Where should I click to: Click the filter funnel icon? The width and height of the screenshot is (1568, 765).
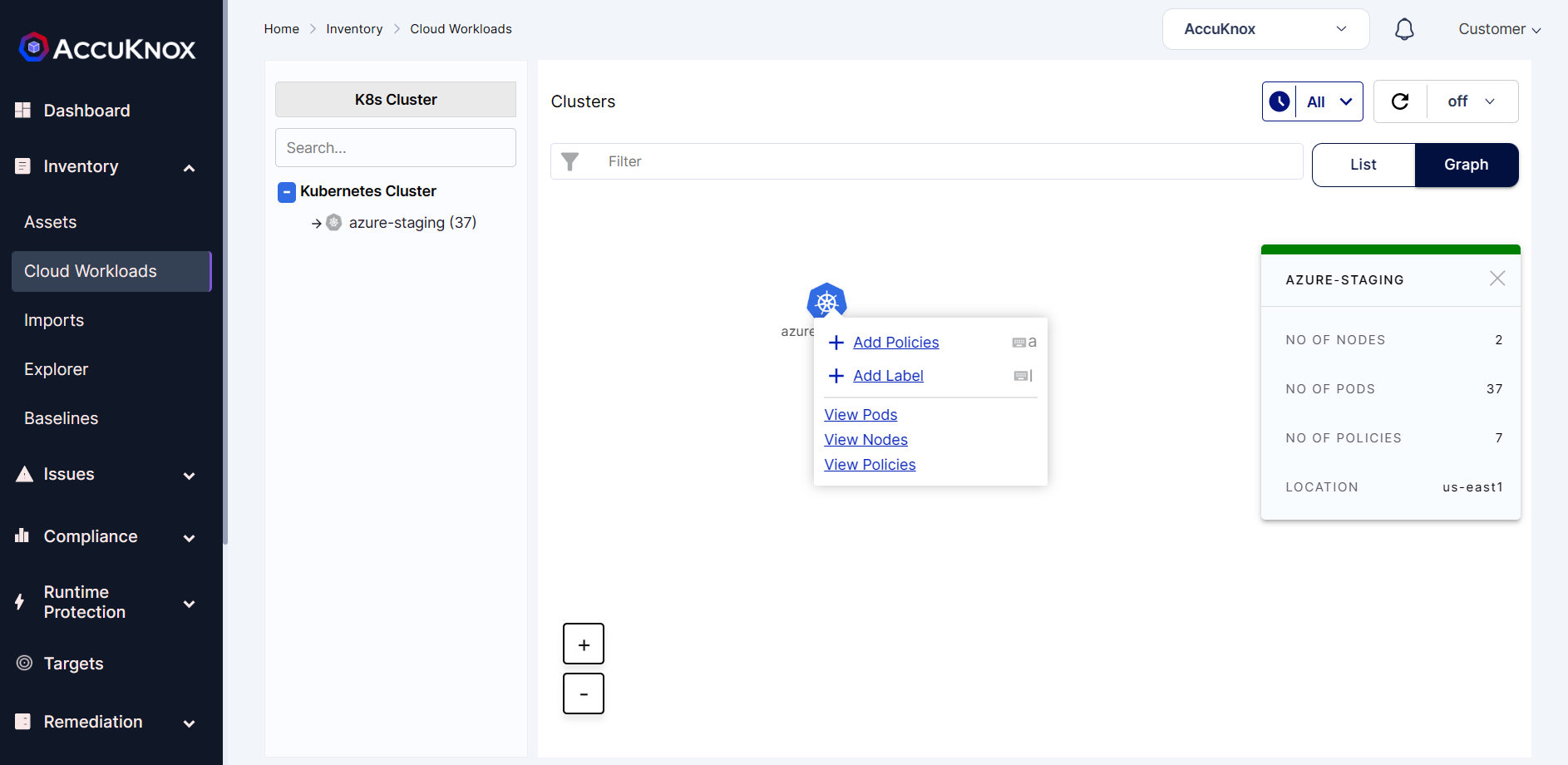tap(570, 161)
